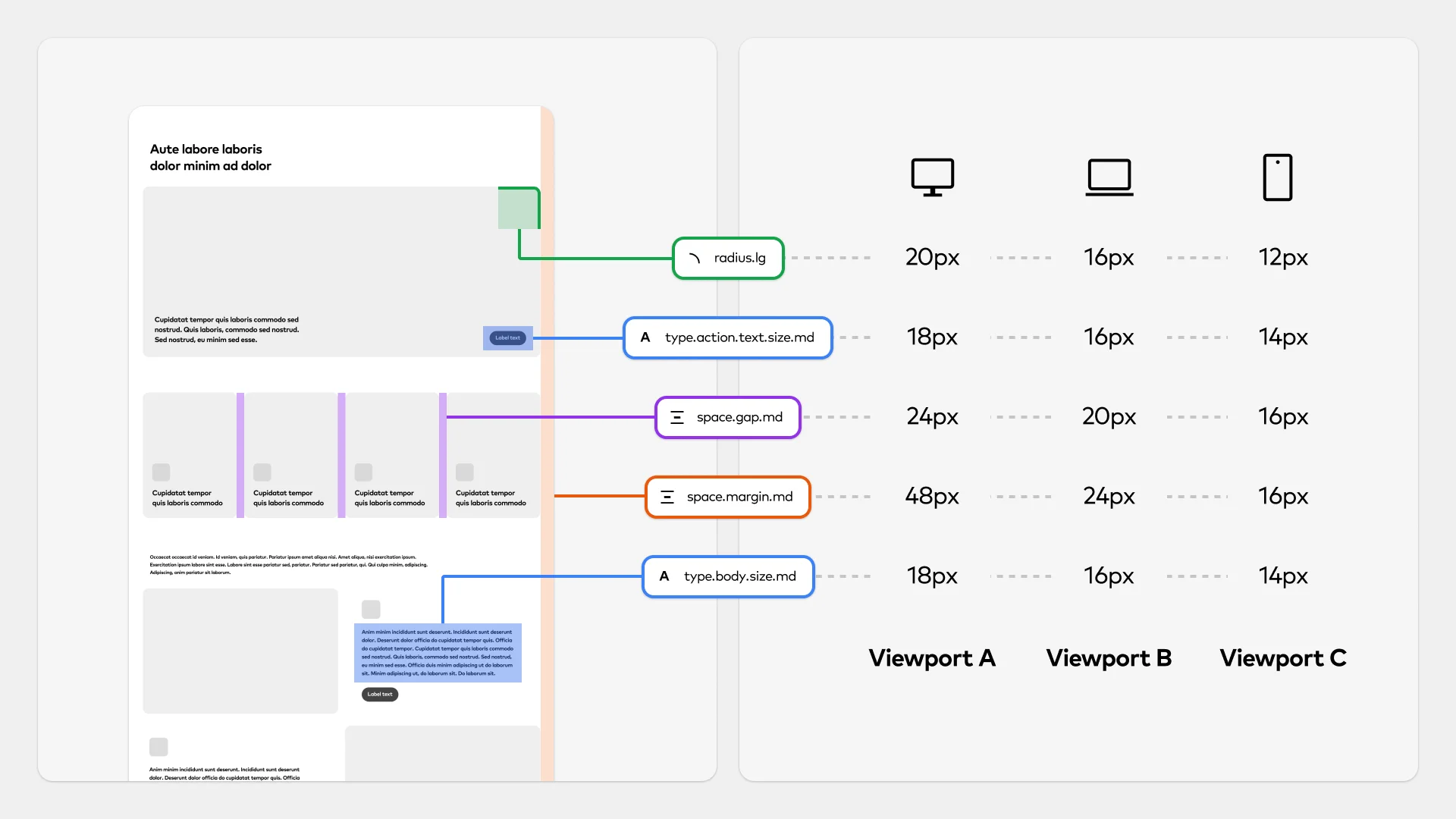
Task: Click the blue highlighted body text block
Action: point(438,652)
